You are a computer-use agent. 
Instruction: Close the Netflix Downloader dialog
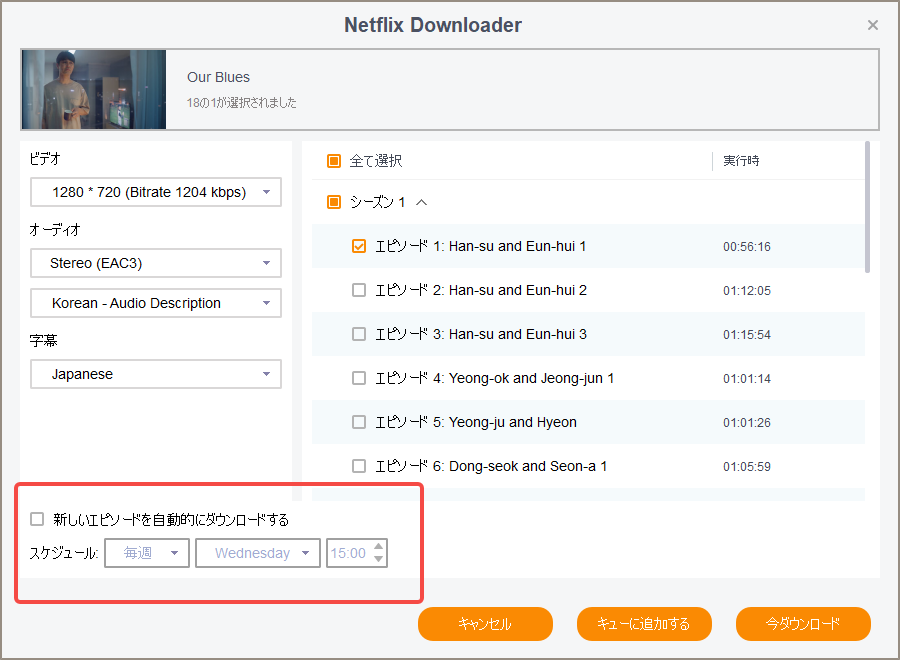[872, 25]
